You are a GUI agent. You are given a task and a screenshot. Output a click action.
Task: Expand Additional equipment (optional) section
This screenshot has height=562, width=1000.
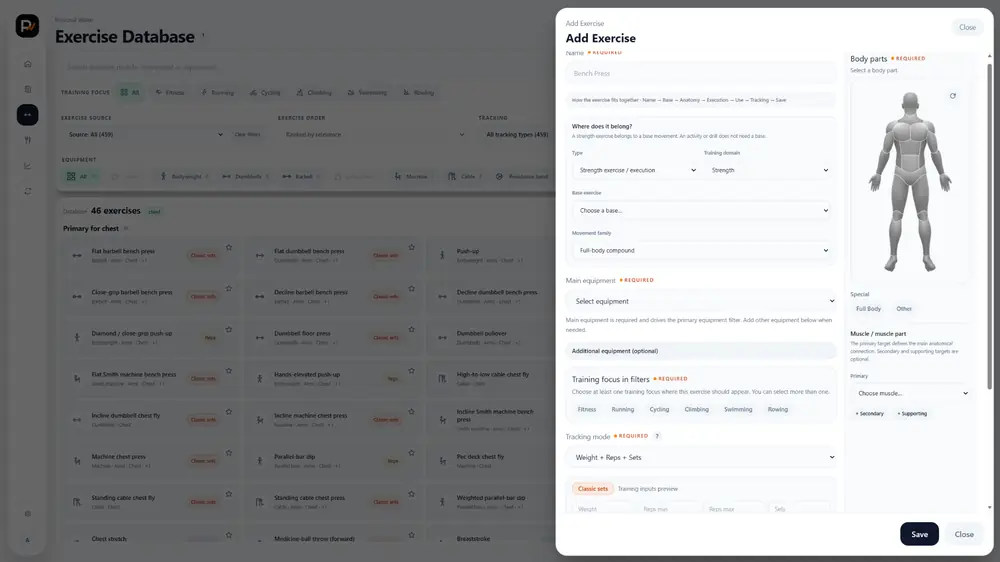[x=702, y=351]
